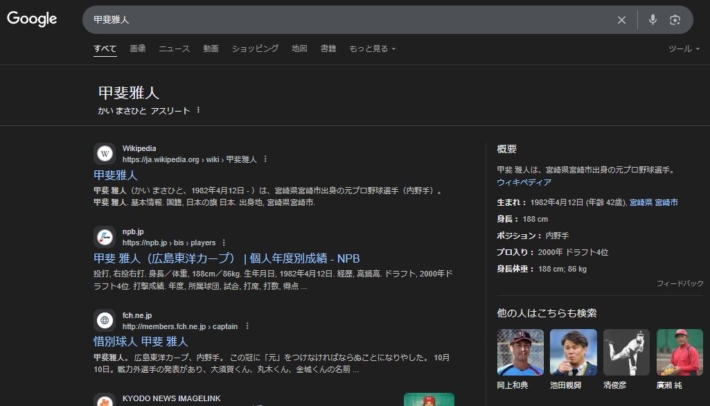The image size is (710, 406).
Task: Click the npb.jp › bis › players breadcrumb
Action: click(169, 243)
